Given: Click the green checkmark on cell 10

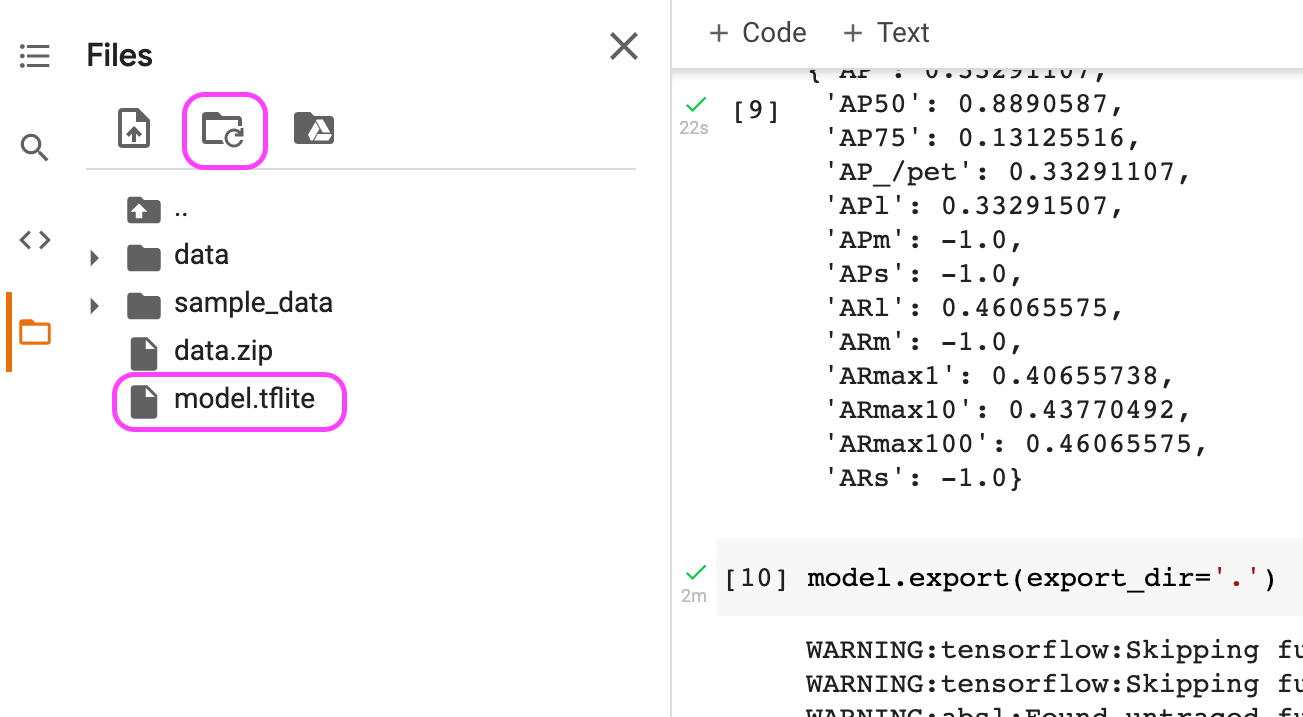Looking at the screenshot, I should click(x=694, y=572).
